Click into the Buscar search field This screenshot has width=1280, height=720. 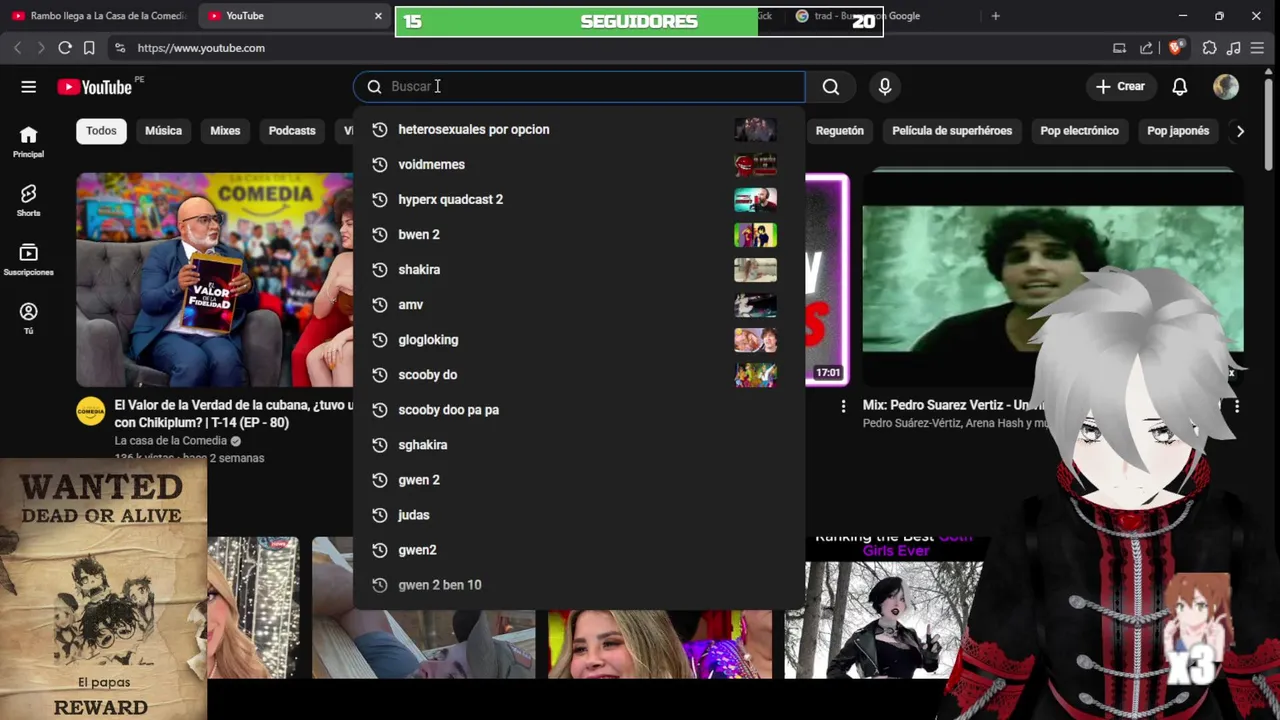click(579, 87)
